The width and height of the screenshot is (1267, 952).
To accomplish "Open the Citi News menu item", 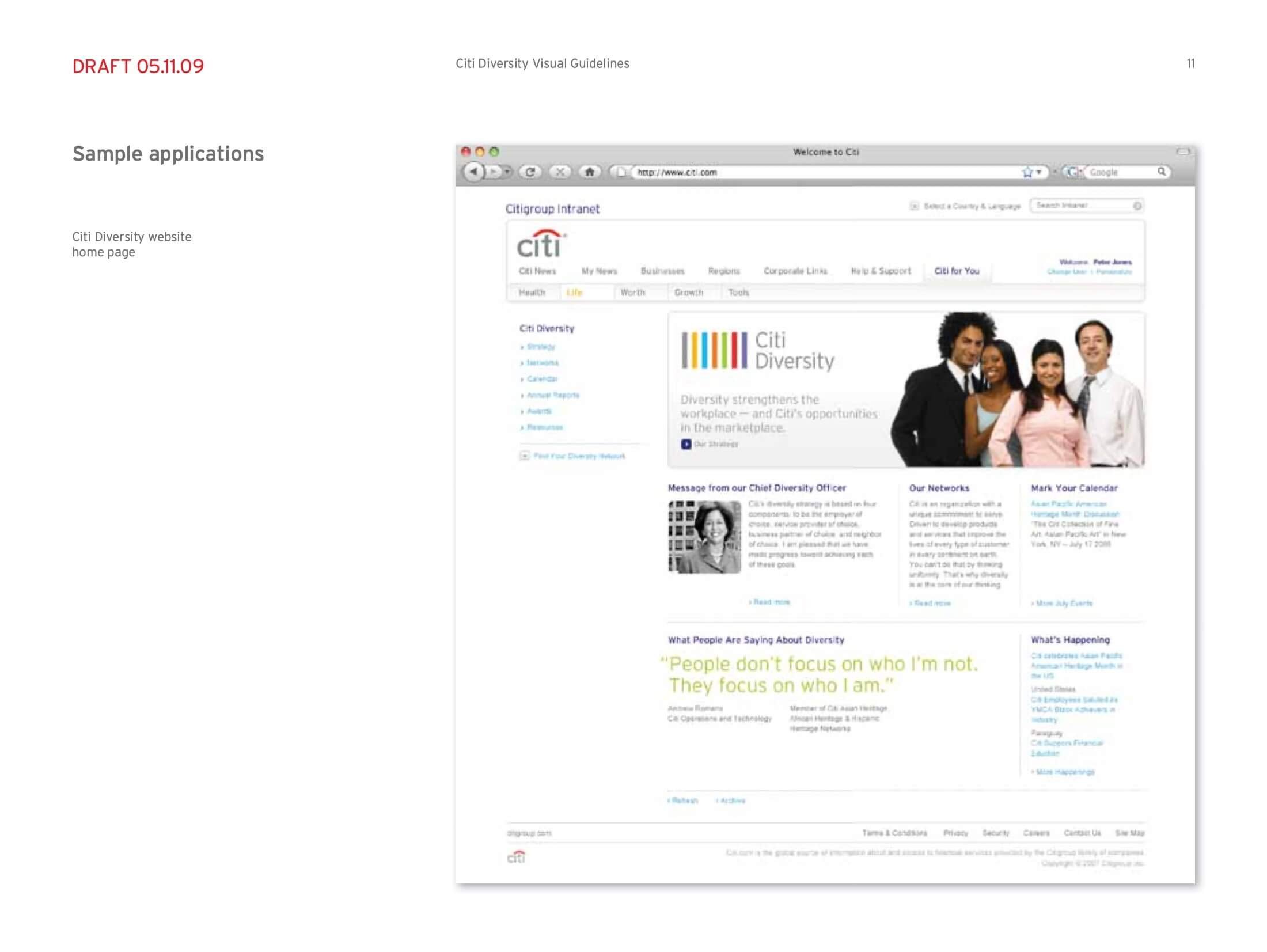I will pos(537,271).
